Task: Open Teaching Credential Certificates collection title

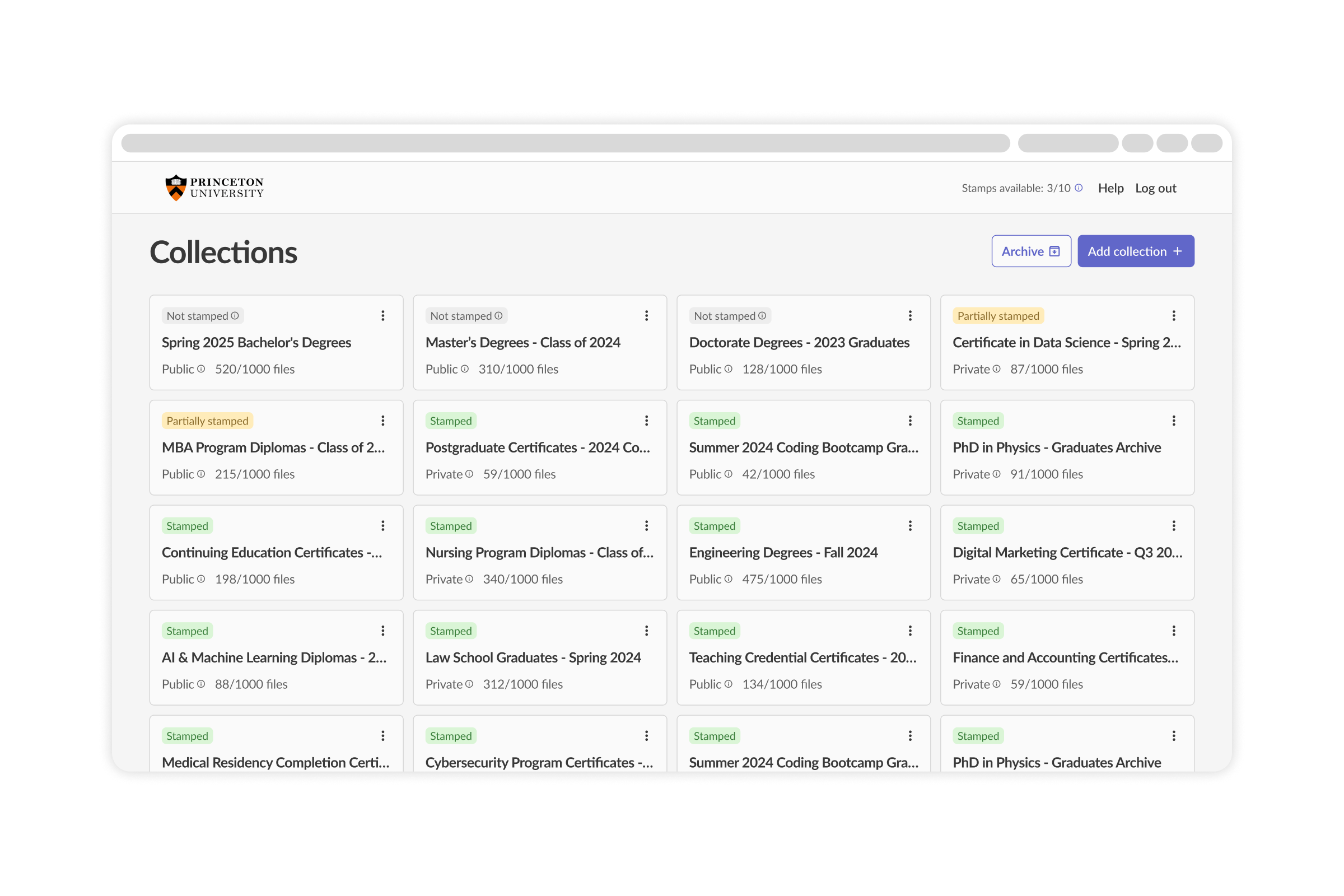Action: 802,657
